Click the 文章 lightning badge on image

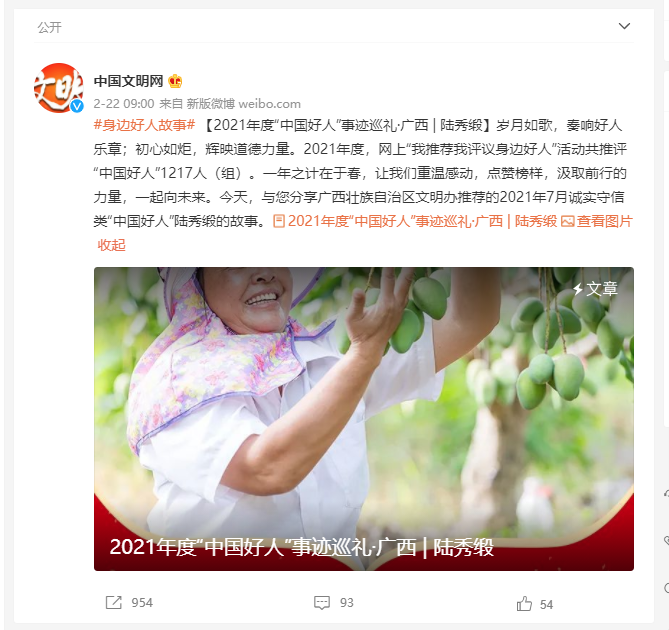click(x=595, y=289)
